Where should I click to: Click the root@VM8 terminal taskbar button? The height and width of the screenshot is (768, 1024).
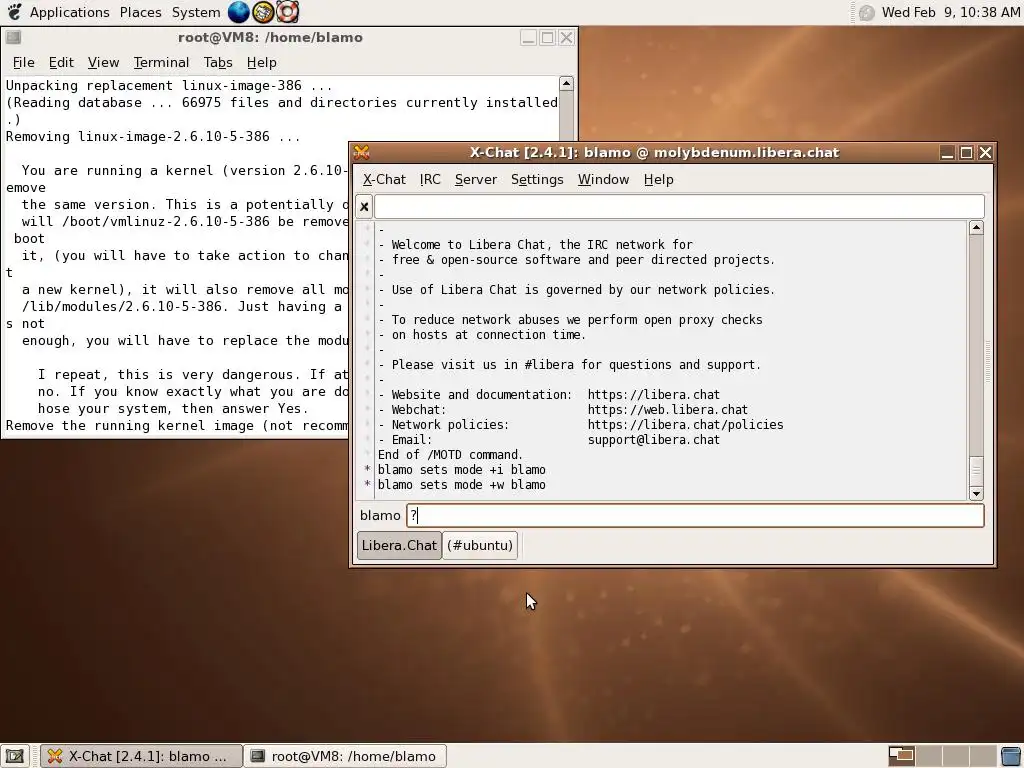coord(345,756)
